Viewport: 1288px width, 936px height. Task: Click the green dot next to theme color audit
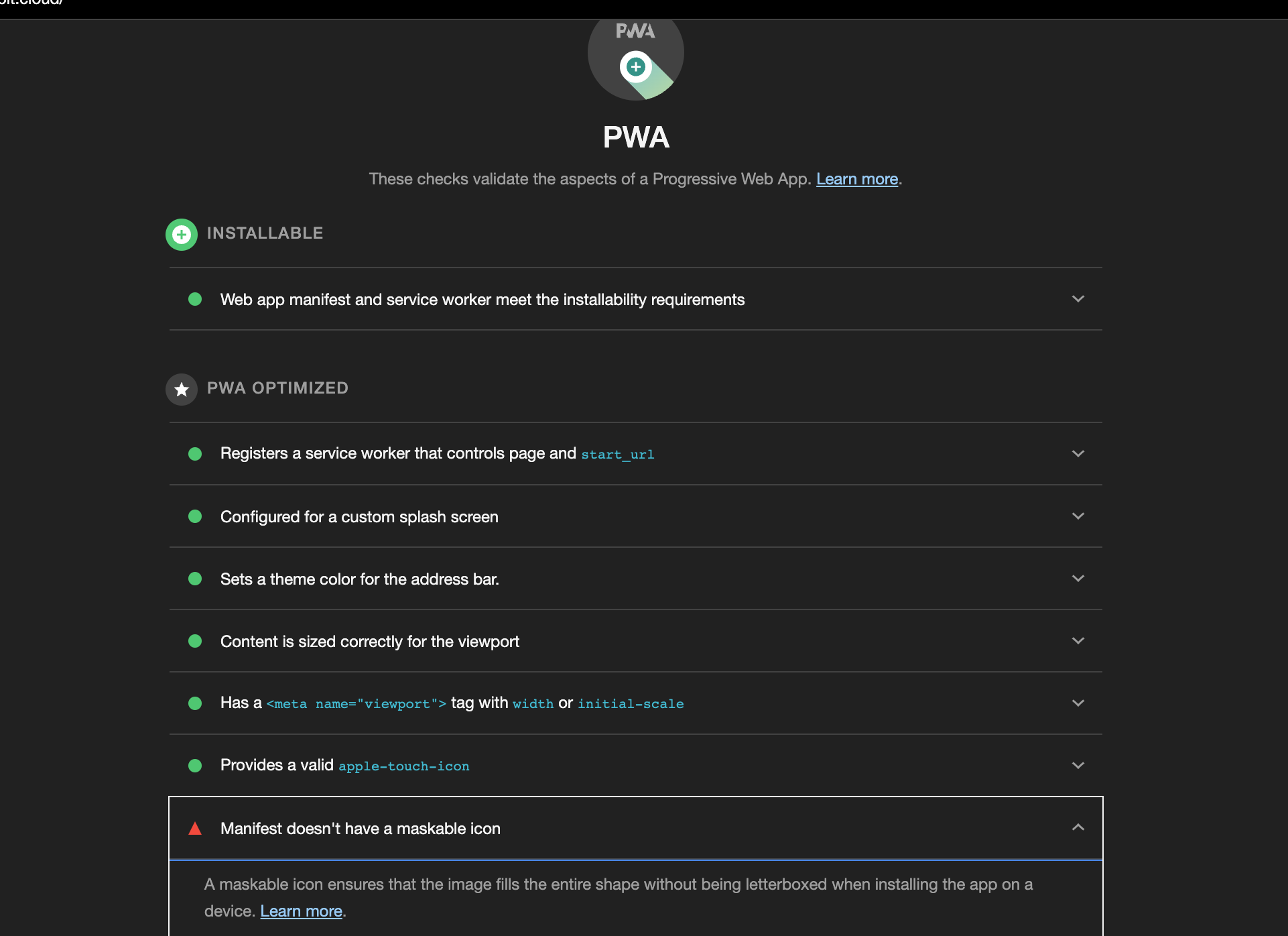click(x=196, y=579)
